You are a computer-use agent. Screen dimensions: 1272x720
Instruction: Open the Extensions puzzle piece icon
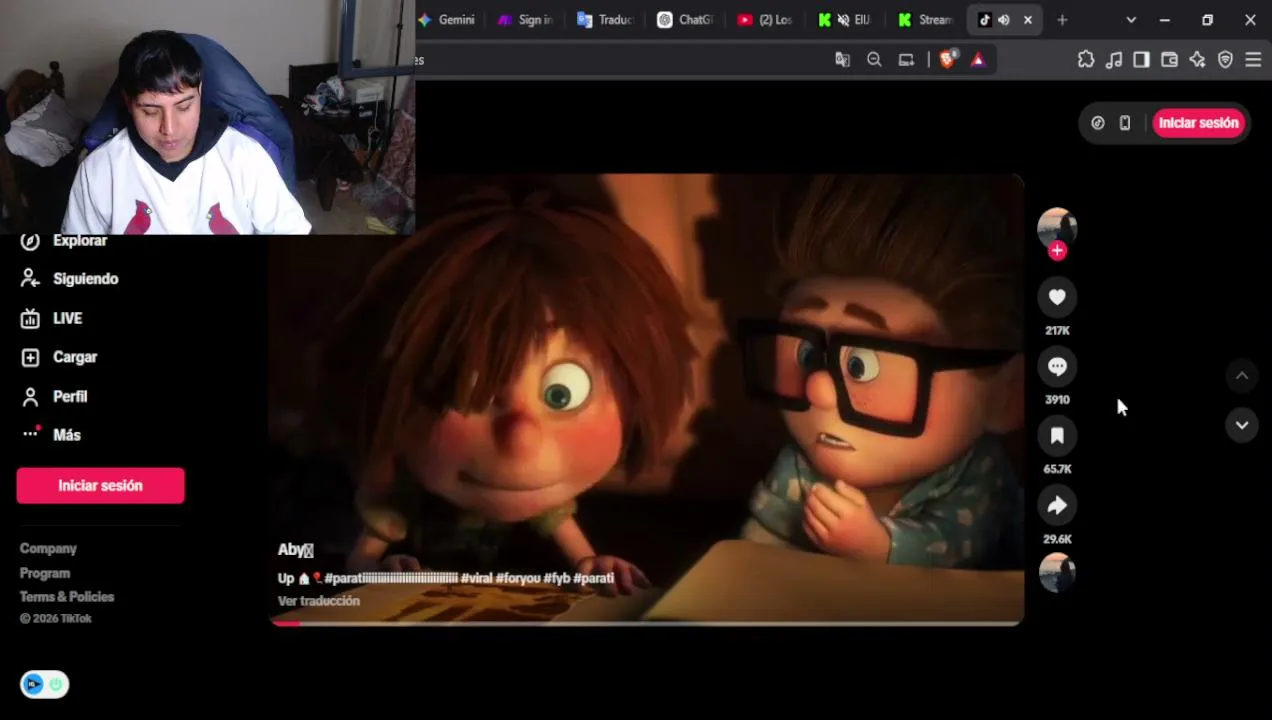point(1086,60)
